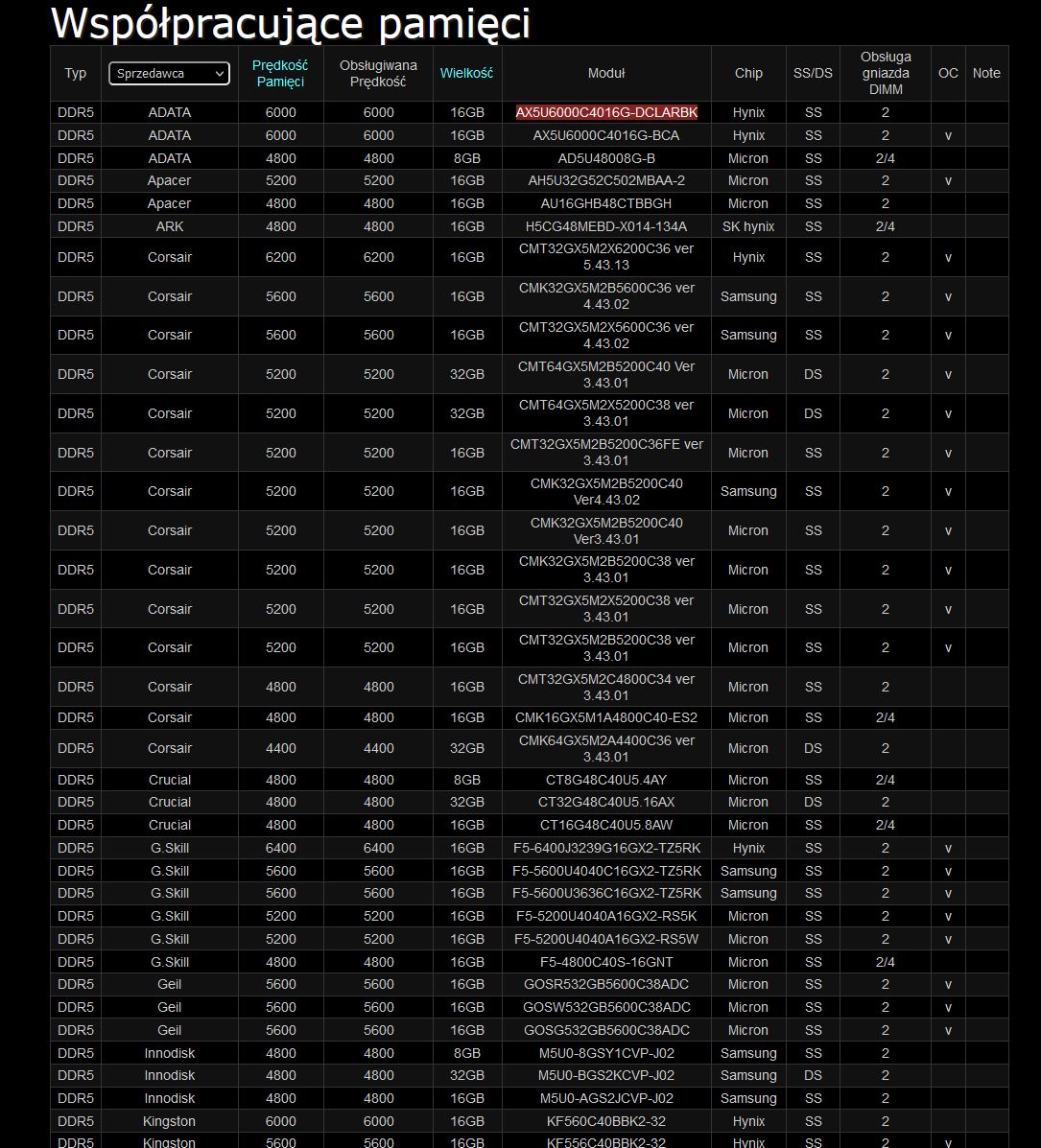Select module CMT32GX5M2B5200C36FE ver 3.43.01
This screenshot has width=1041, height=1148.
pos(606,453)
